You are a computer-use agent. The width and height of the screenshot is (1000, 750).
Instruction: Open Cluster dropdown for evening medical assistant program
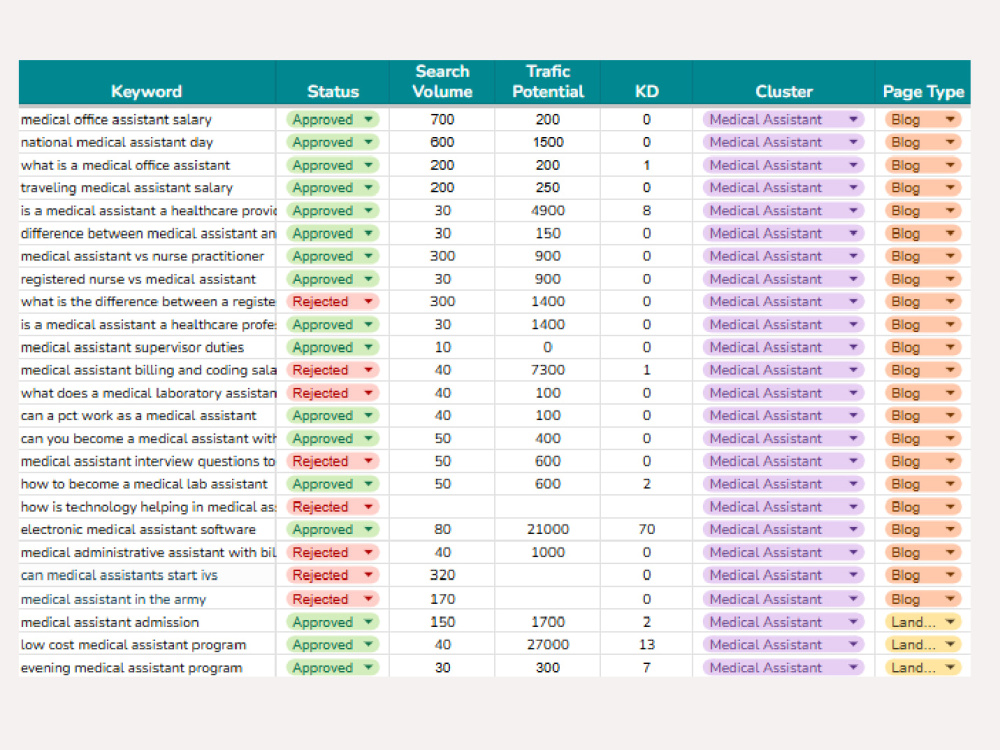(783, 668)
